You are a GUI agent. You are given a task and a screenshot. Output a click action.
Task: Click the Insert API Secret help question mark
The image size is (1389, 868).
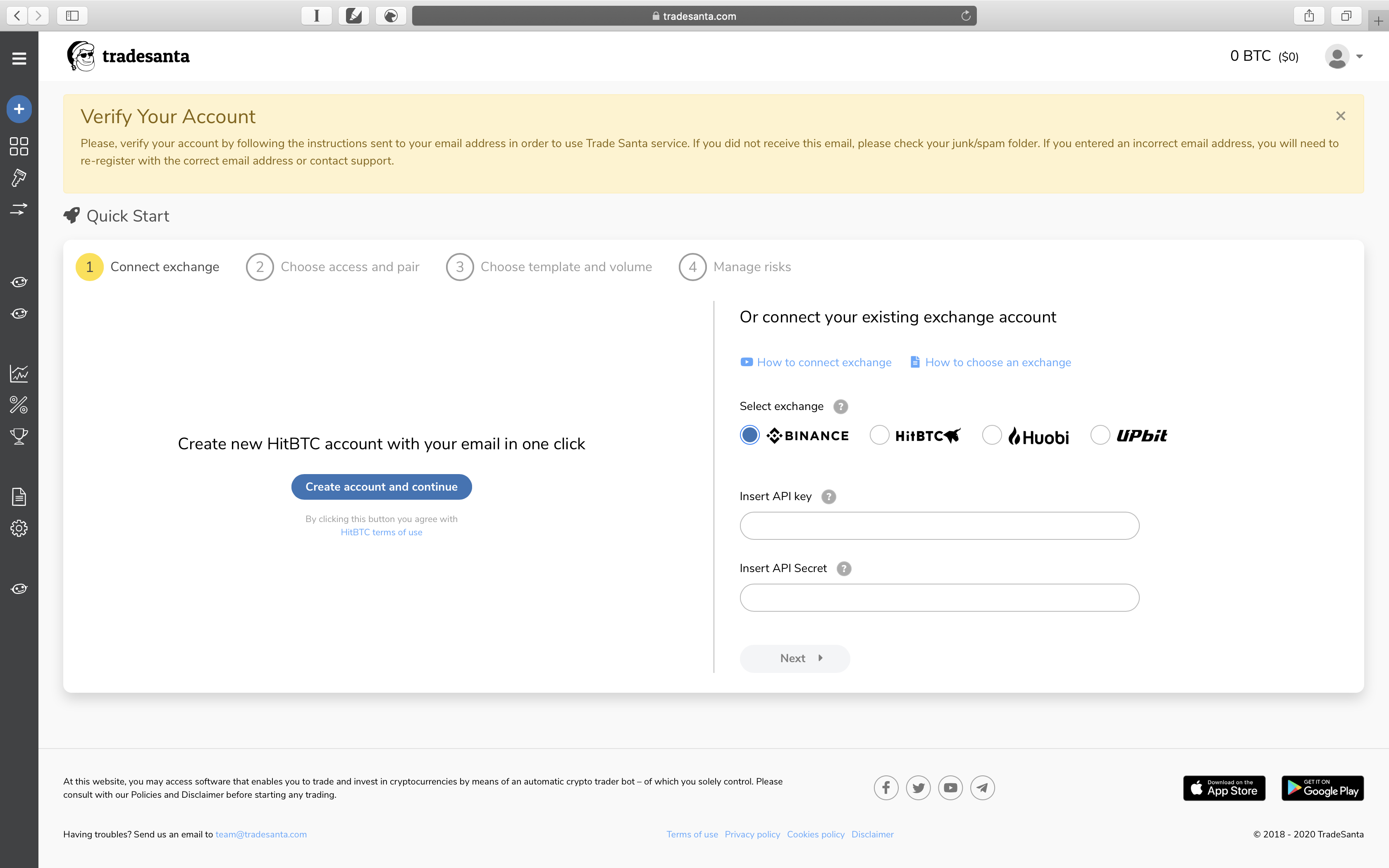pos(844,568)
